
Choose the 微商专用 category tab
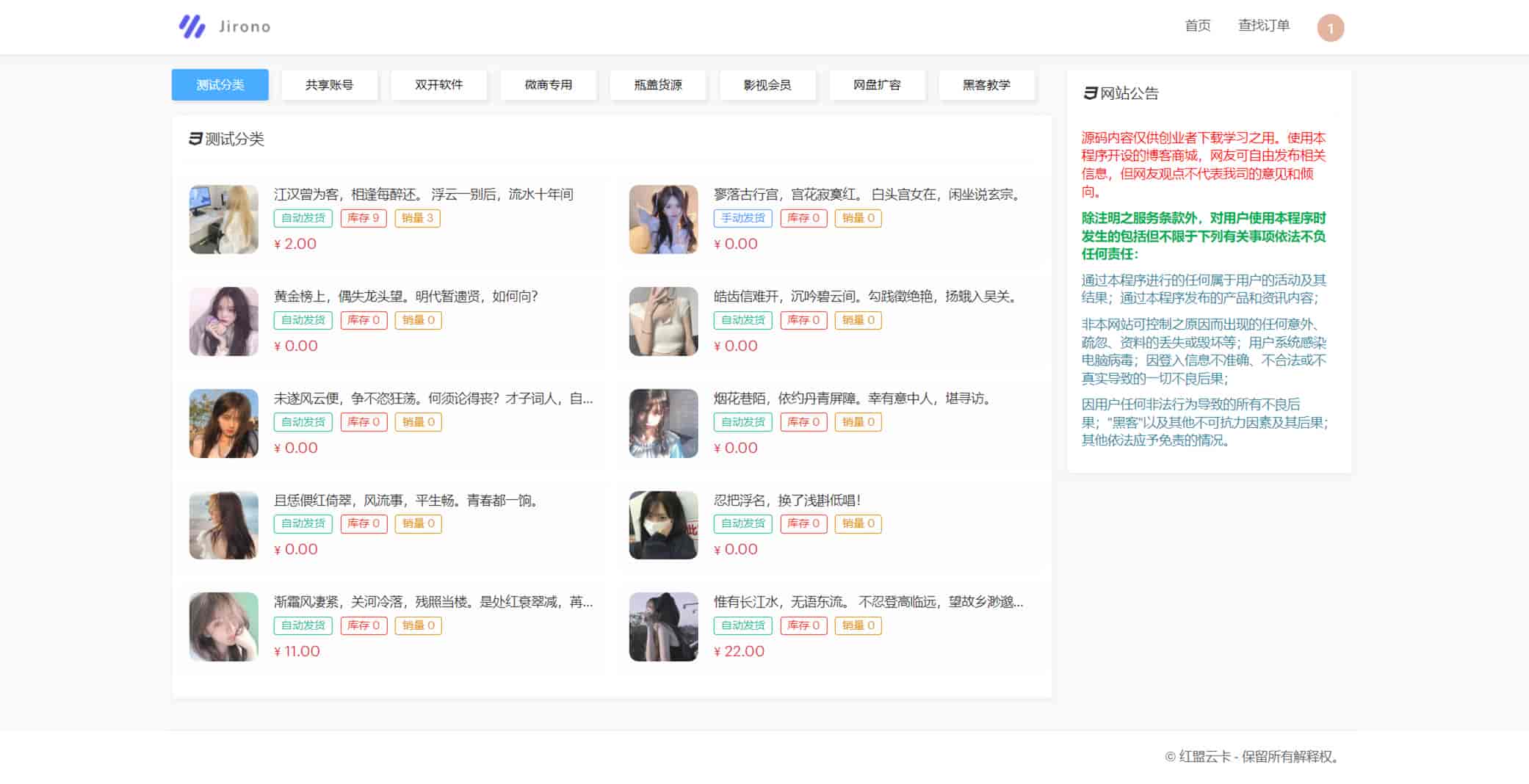(x=549, y=85)
